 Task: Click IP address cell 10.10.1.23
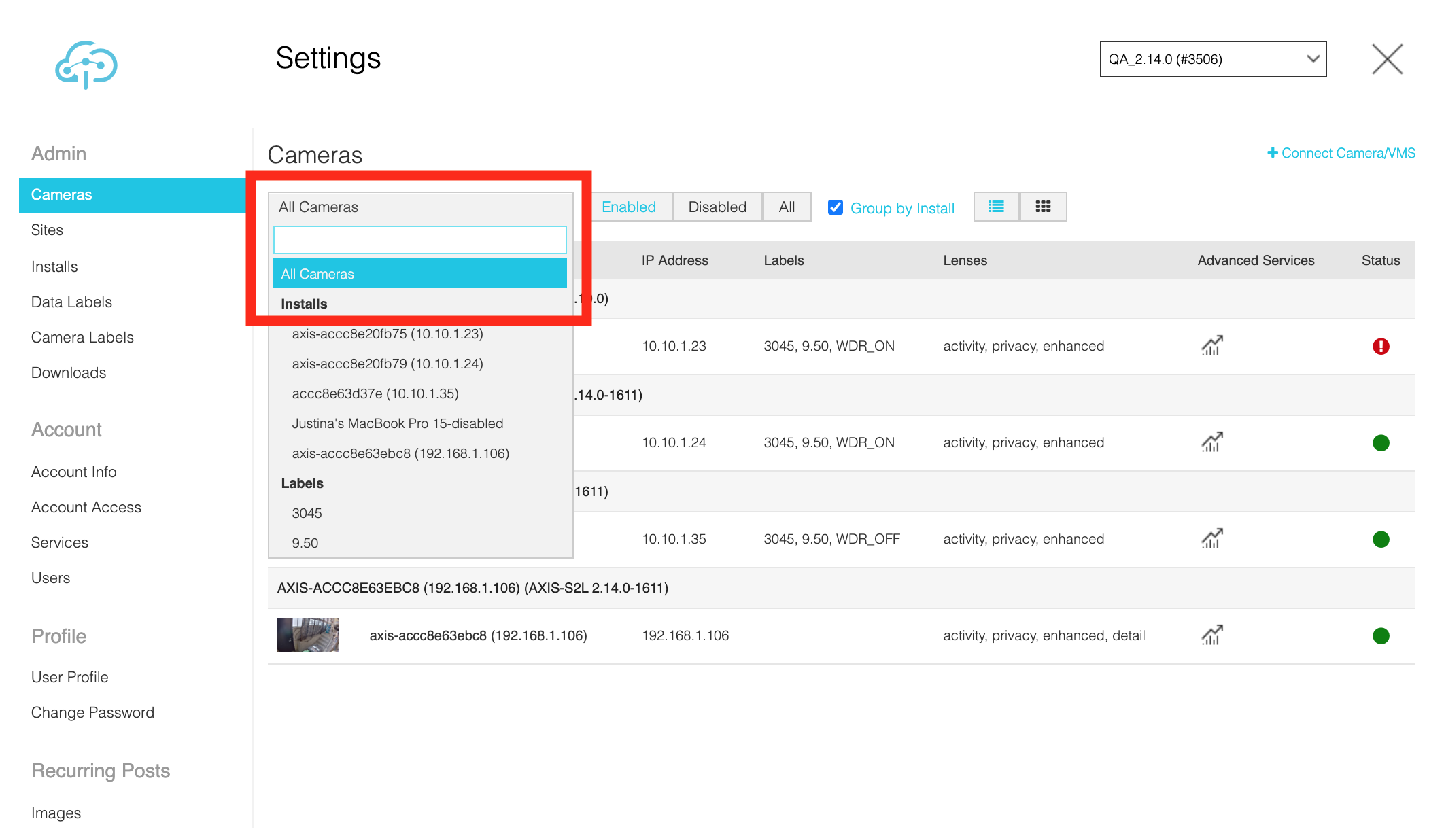[674, 346]
